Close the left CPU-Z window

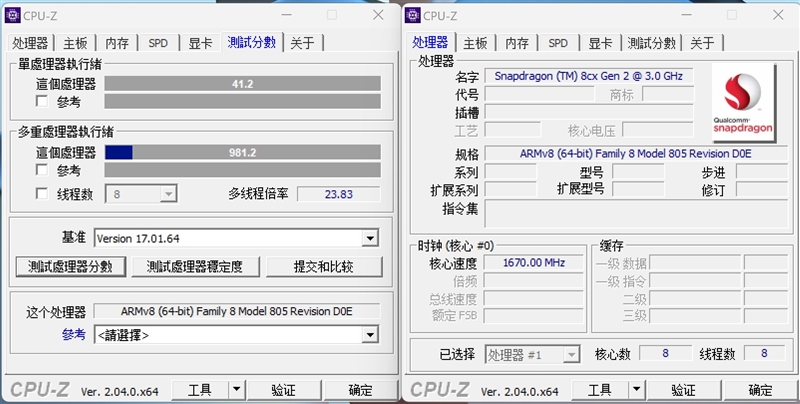pos(378,15)
